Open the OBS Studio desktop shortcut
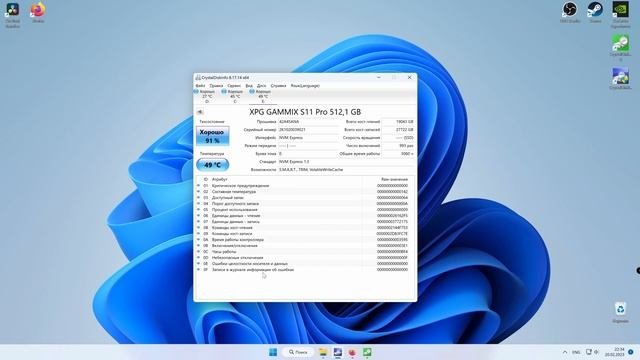 click(570, 12)
